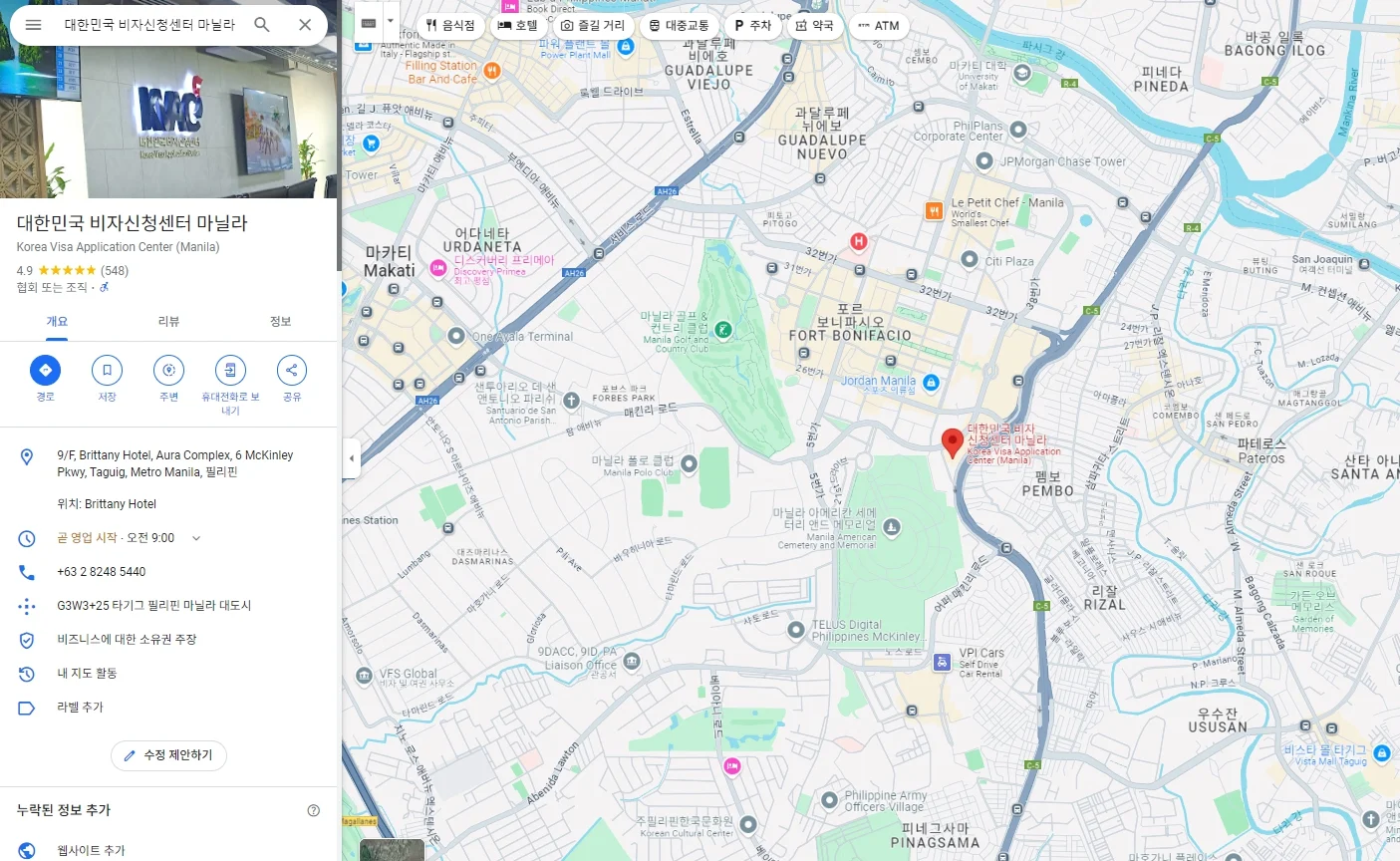Click the red Korea Visa Center pin

pyautogui.click(x=953, y=442)
